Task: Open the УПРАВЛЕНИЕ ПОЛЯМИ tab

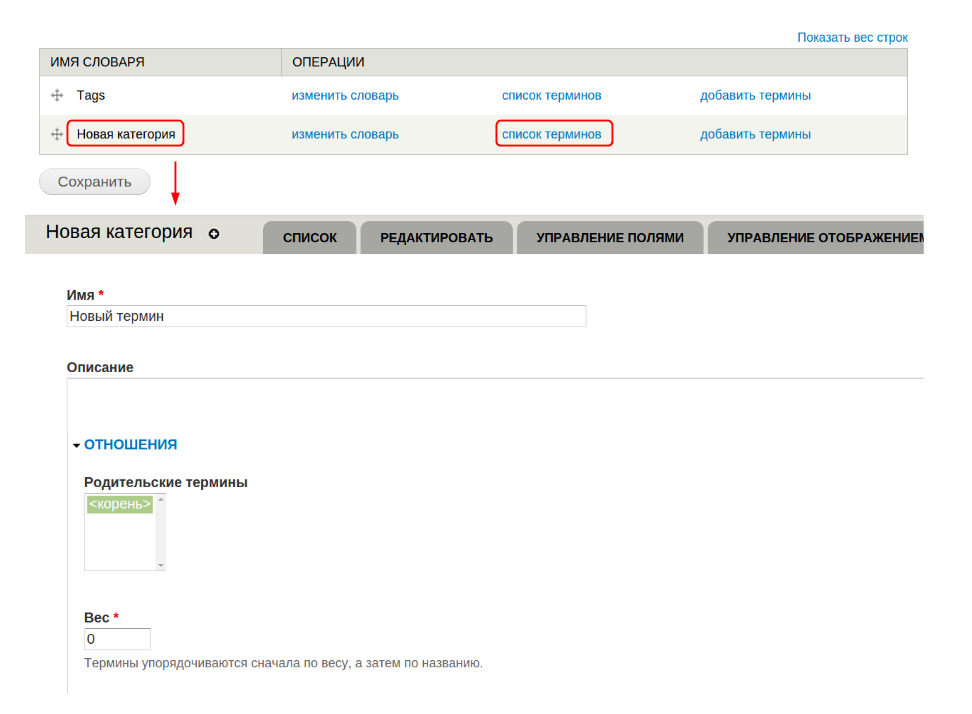Action: coord(609,238)
